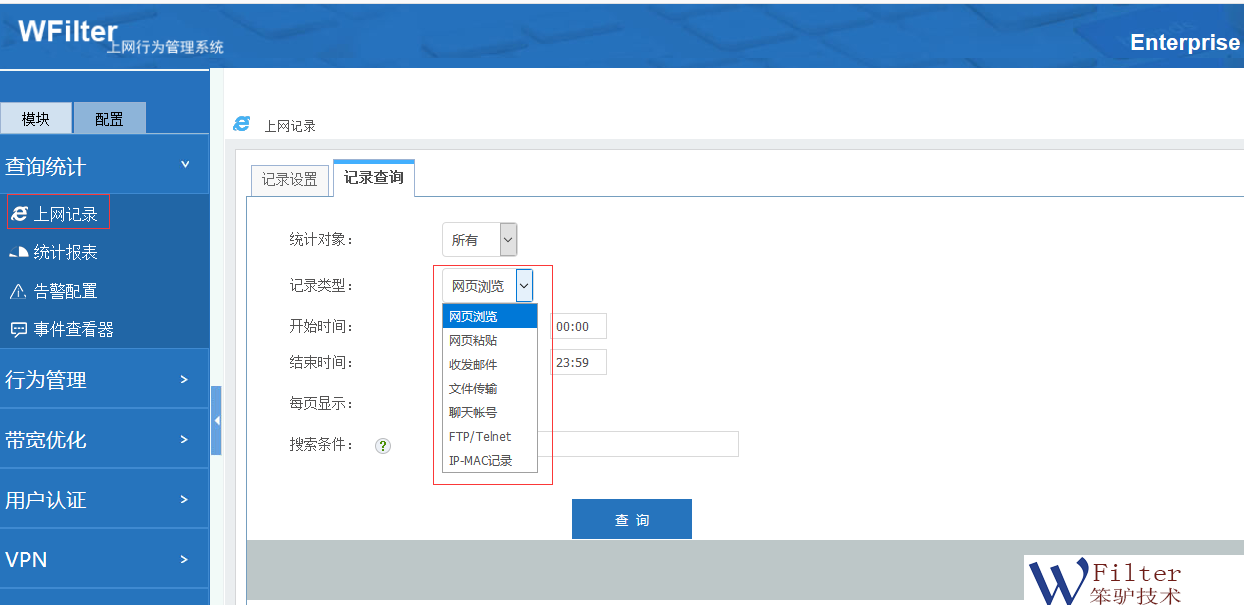Click the 开始时间 time field showing 00:00
The image size is (1244, 605).
click(x=580, y=327)
